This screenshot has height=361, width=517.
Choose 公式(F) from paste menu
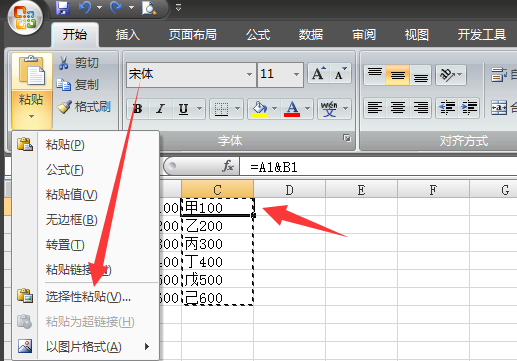85,170
